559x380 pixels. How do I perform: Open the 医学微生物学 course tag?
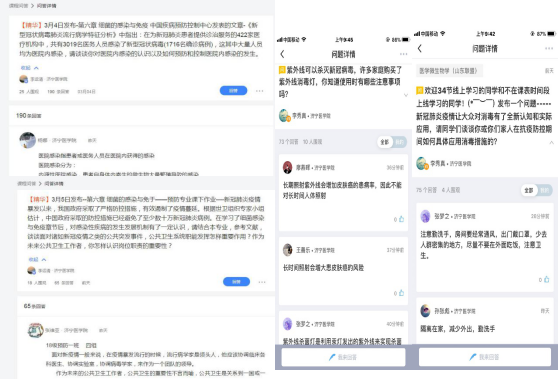point(448,71)
